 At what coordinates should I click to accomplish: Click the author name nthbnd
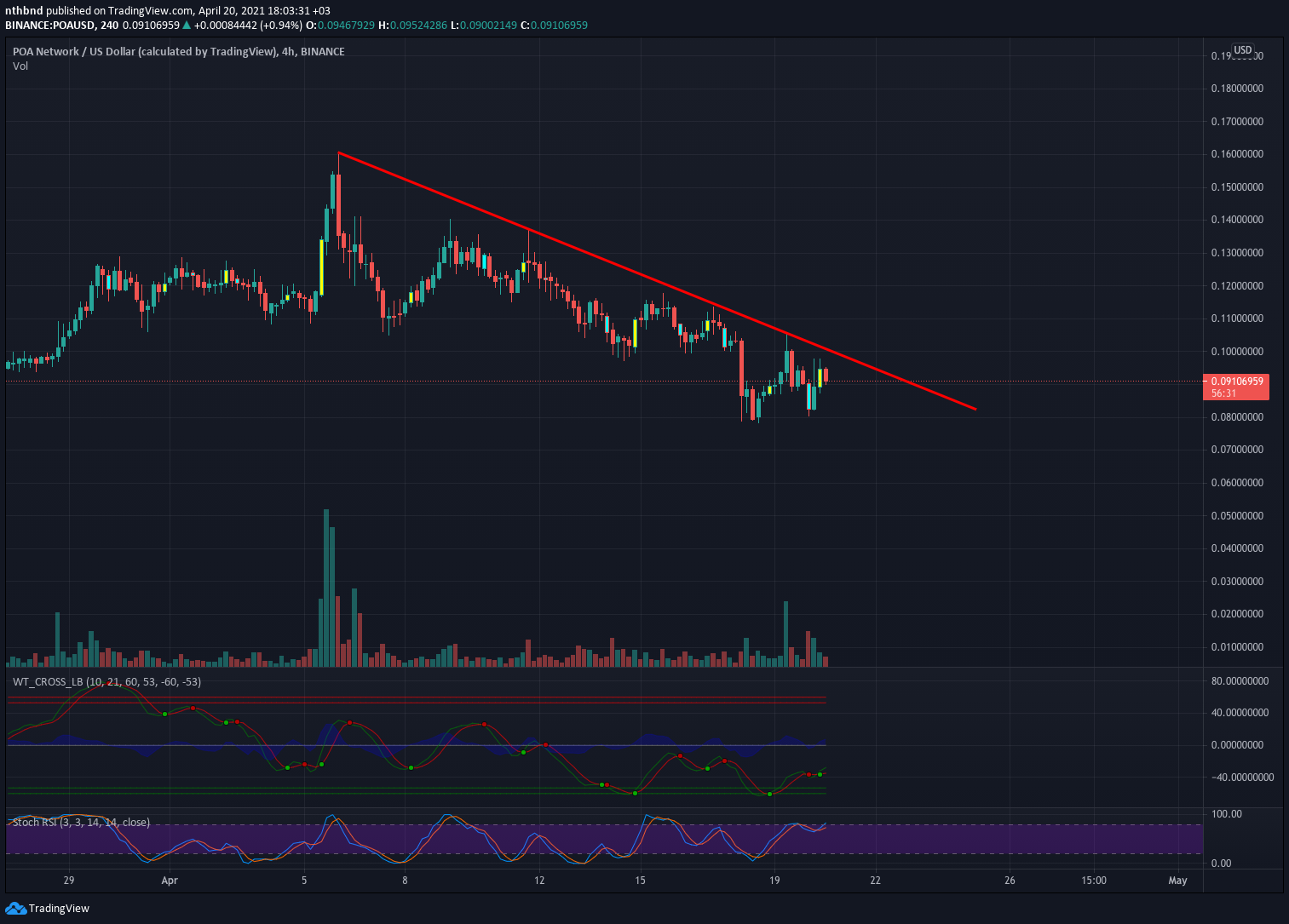(x=24, y=10)
